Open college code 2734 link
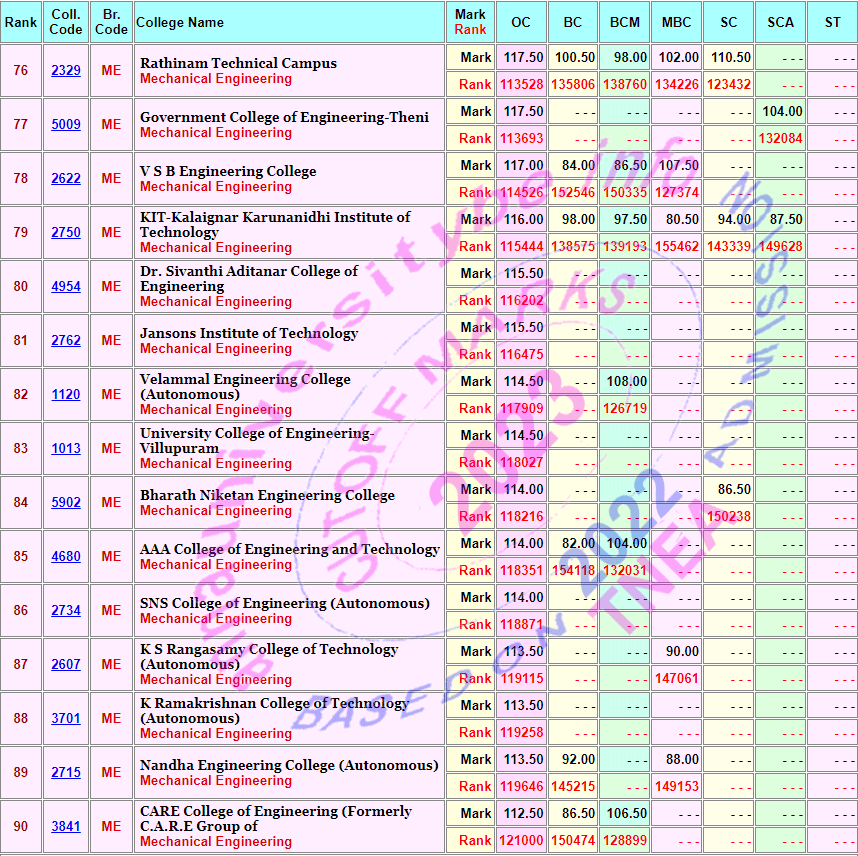The image size is (858, 856). (x=66, y=611)
